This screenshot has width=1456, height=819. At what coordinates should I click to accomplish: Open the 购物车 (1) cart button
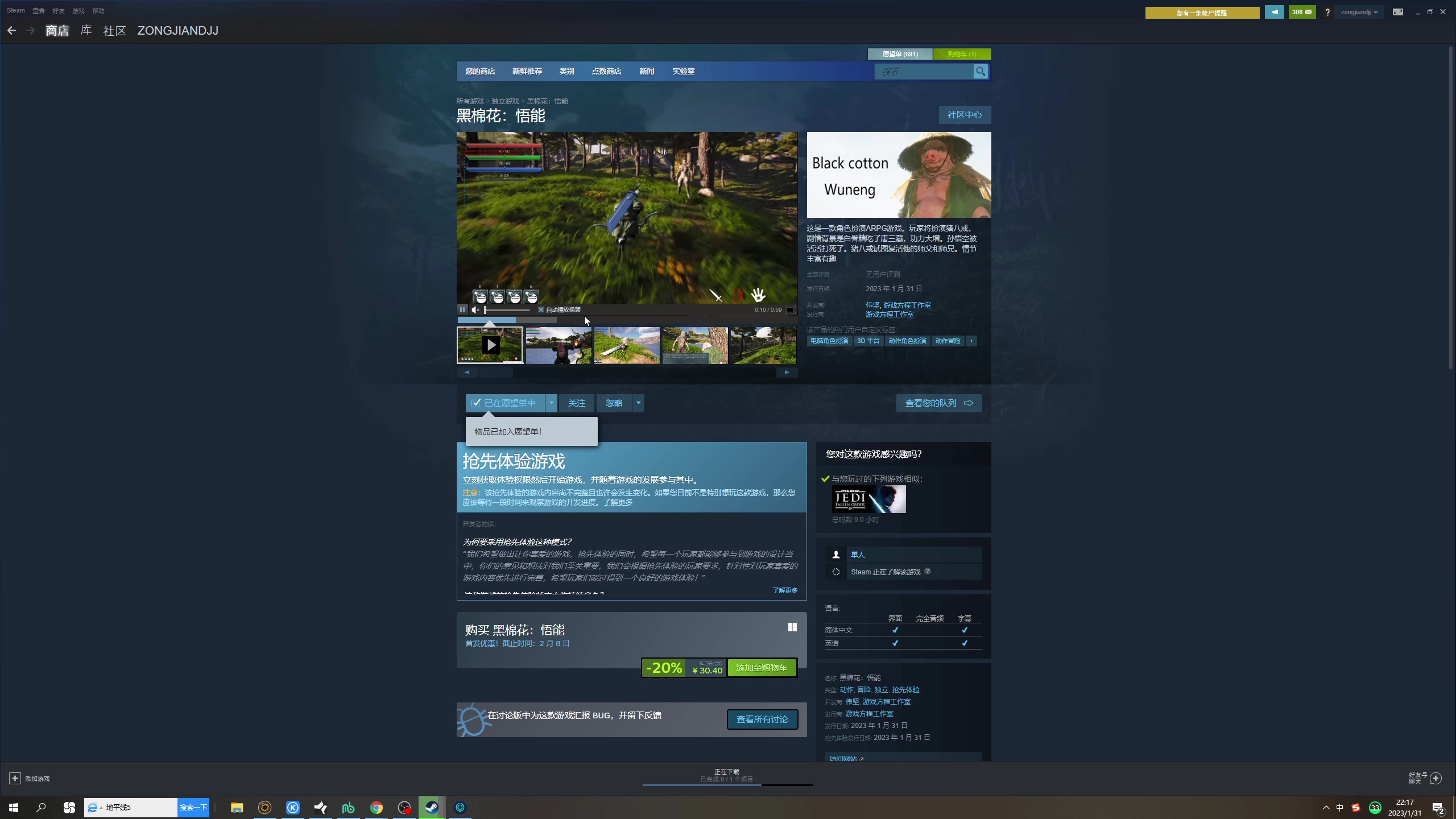(962, 54)
